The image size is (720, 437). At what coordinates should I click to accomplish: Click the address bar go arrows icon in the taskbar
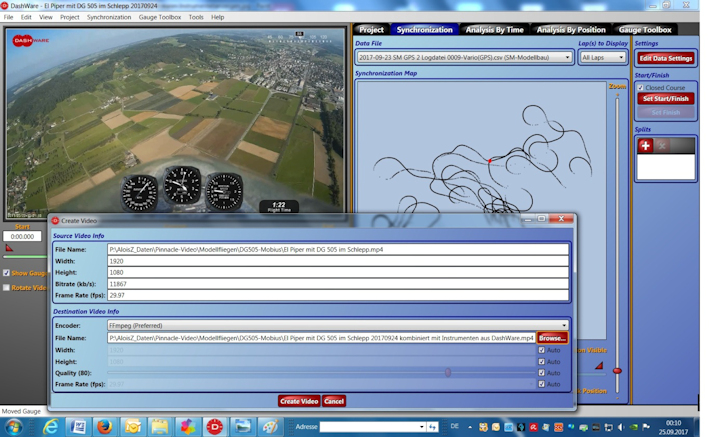(x=433, y=427)
